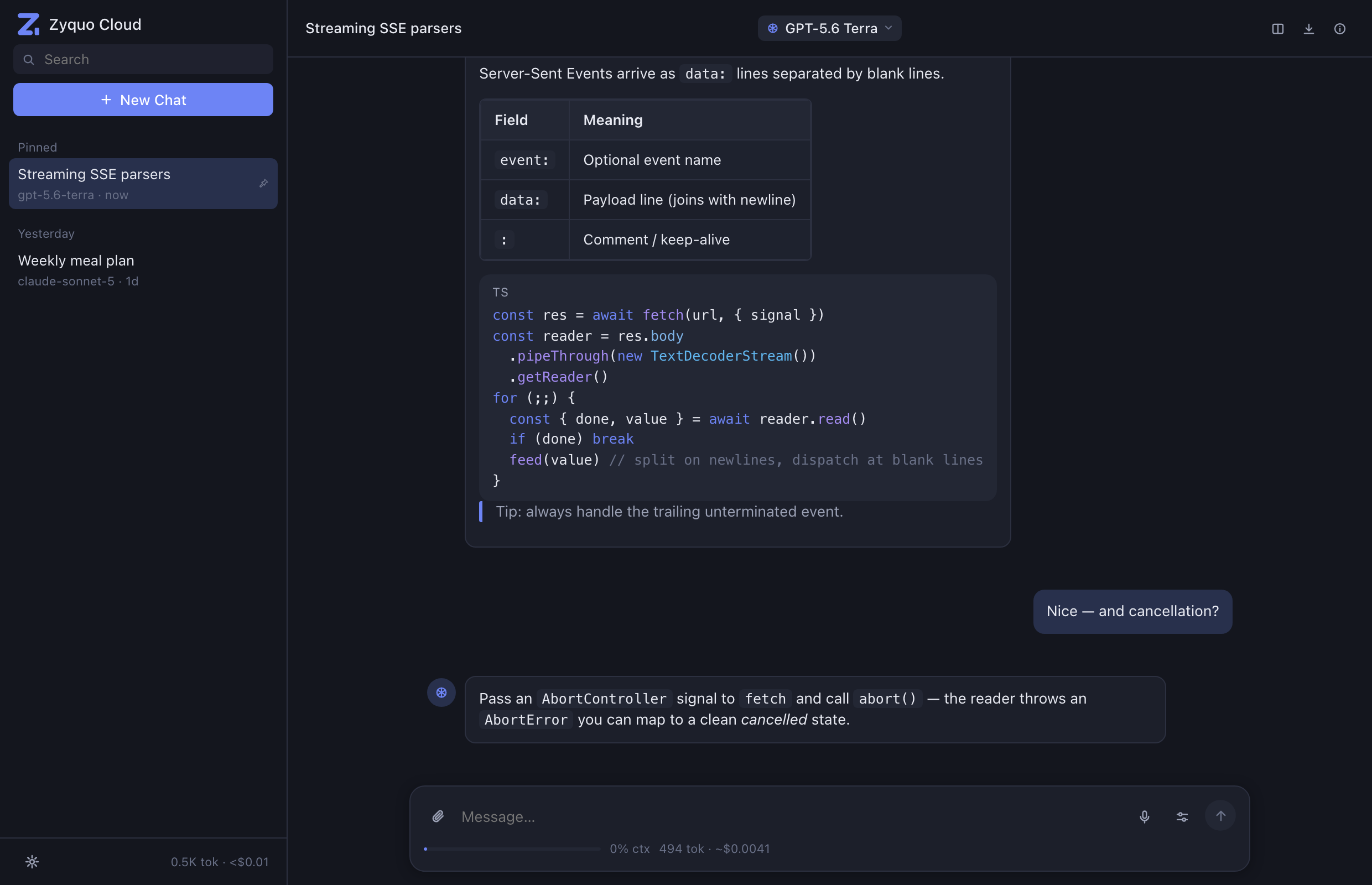Open generation settings sliders icon
1372x885 pixels.
[1182, 816]
